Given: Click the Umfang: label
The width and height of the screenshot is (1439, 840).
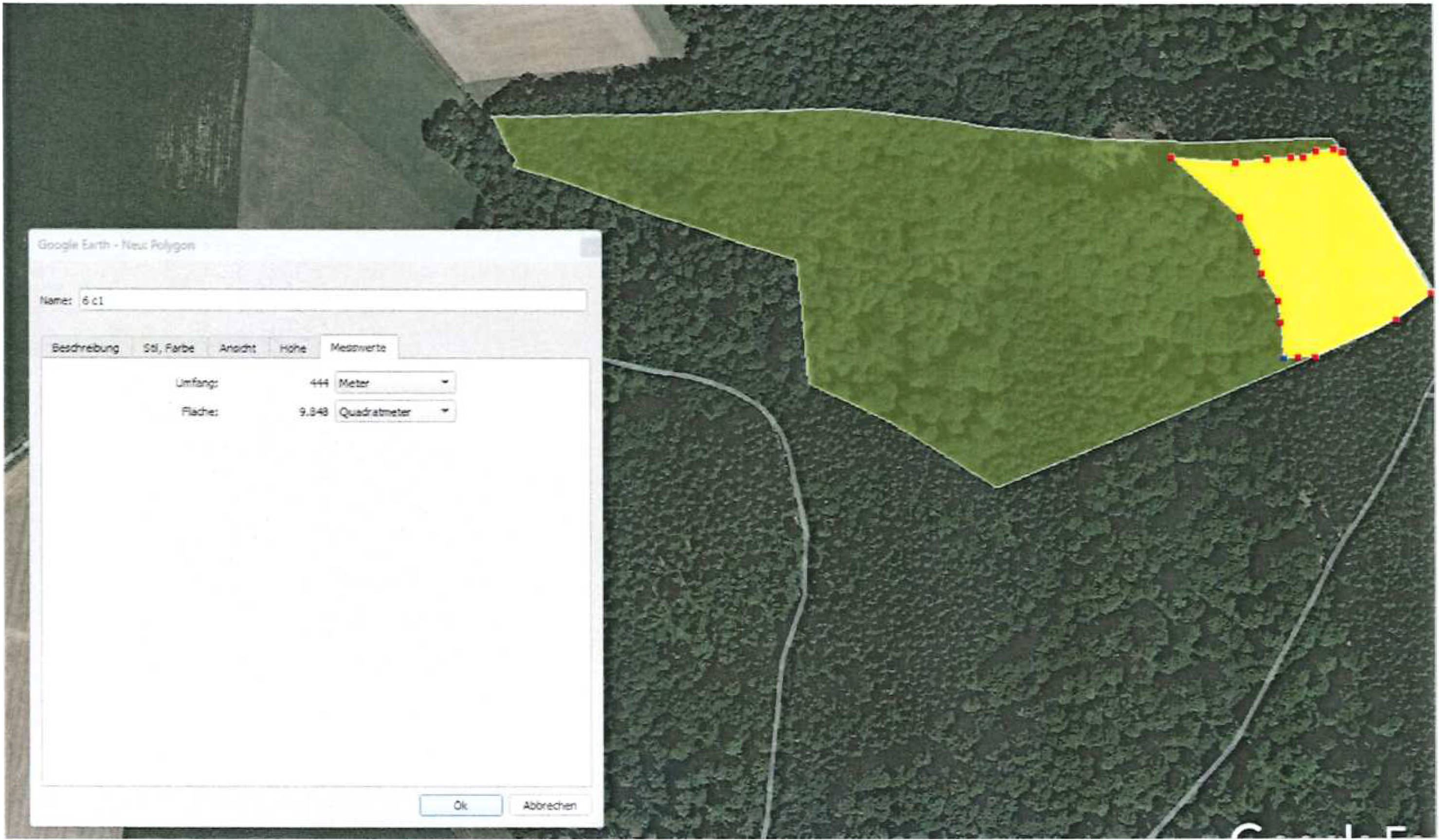Looking at the screenshot, I should point(197,383).
